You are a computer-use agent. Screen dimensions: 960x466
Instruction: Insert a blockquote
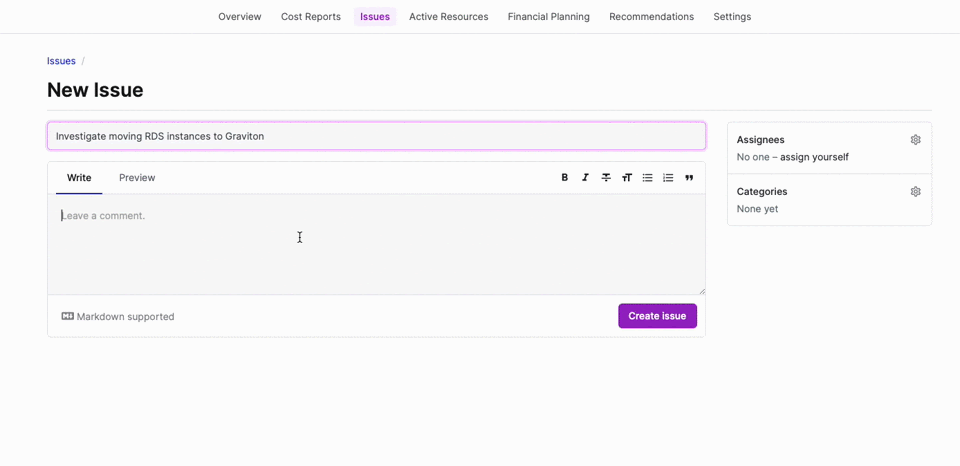coord(689,178)
